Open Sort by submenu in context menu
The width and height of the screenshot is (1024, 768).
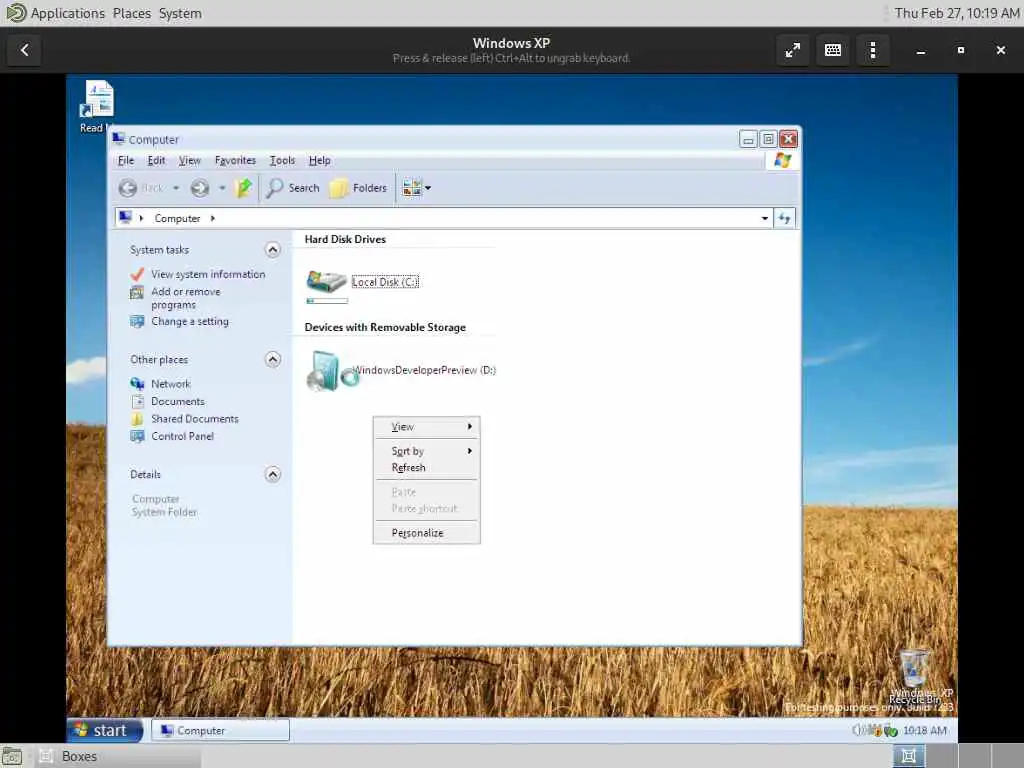[x=426, y=451]
